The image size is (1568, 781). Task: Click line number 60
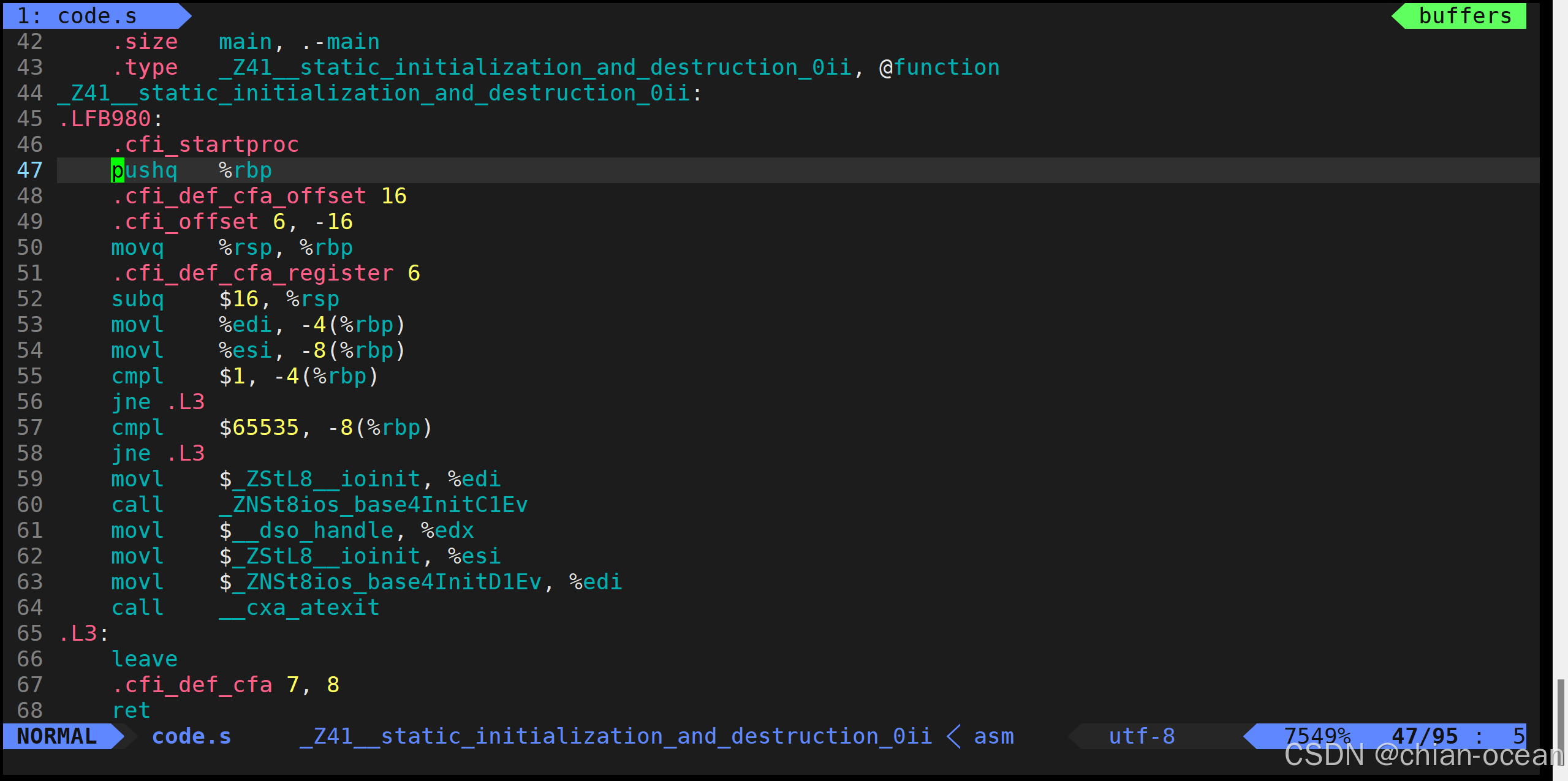(x=30, y=505)
